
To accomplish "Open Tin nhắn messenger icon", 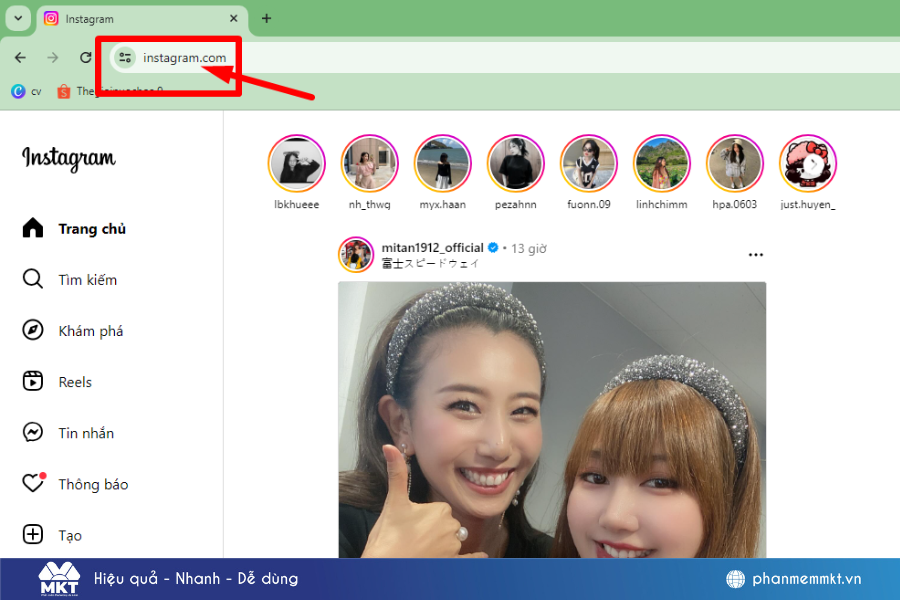I will [x=33, y=432].
